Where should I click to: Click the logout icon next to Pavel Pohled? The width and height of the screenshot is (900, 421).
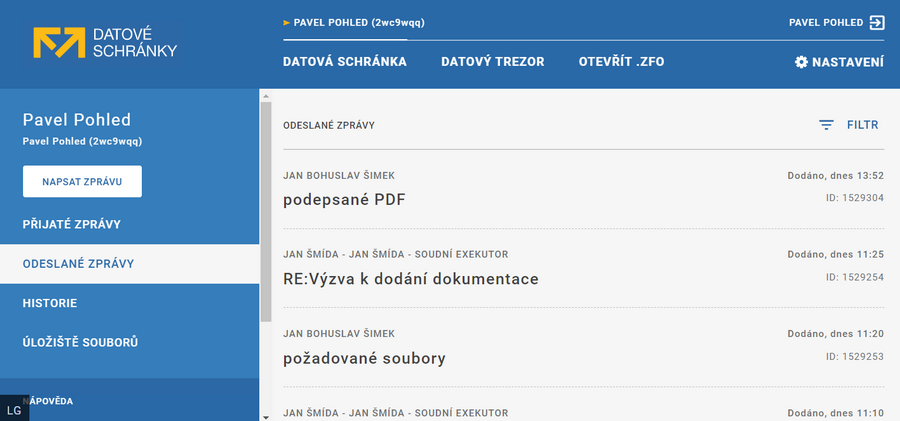tap(877, 22)
